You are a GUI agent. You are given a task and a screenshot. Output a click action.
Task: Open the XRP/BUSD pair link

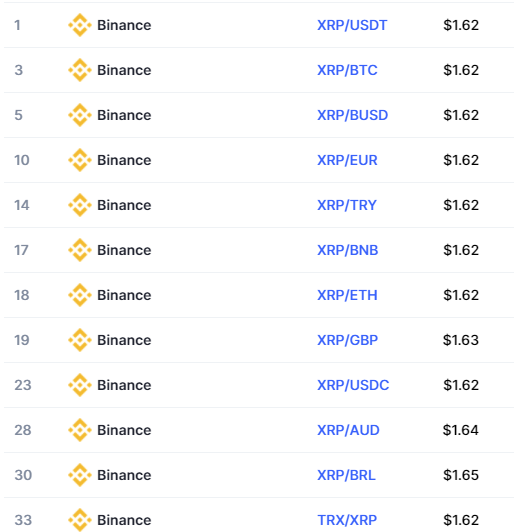click(x=353, y=115)
